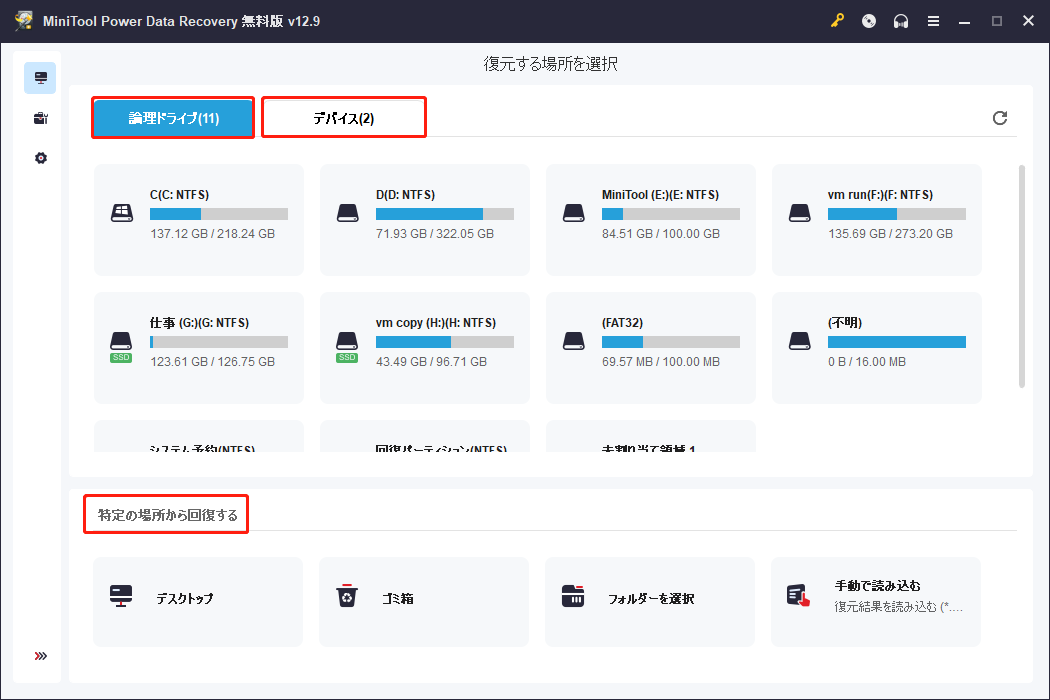The width and height of the screenshot is (1050, 700).
Task: Click the bootable media disc icon
Action: point(869,21)
